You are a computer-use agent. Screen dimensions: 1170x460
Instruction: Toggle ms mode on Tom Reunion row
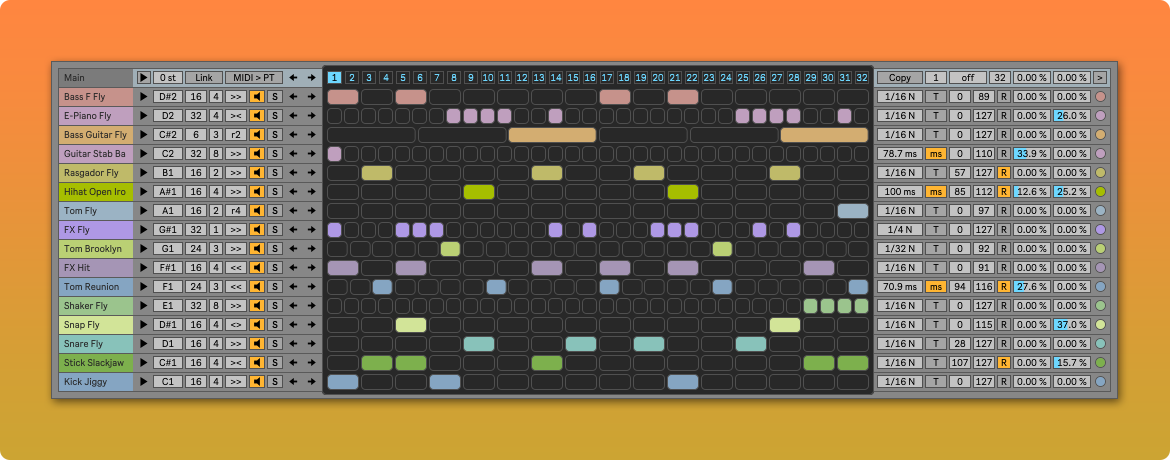pos(935,287)
